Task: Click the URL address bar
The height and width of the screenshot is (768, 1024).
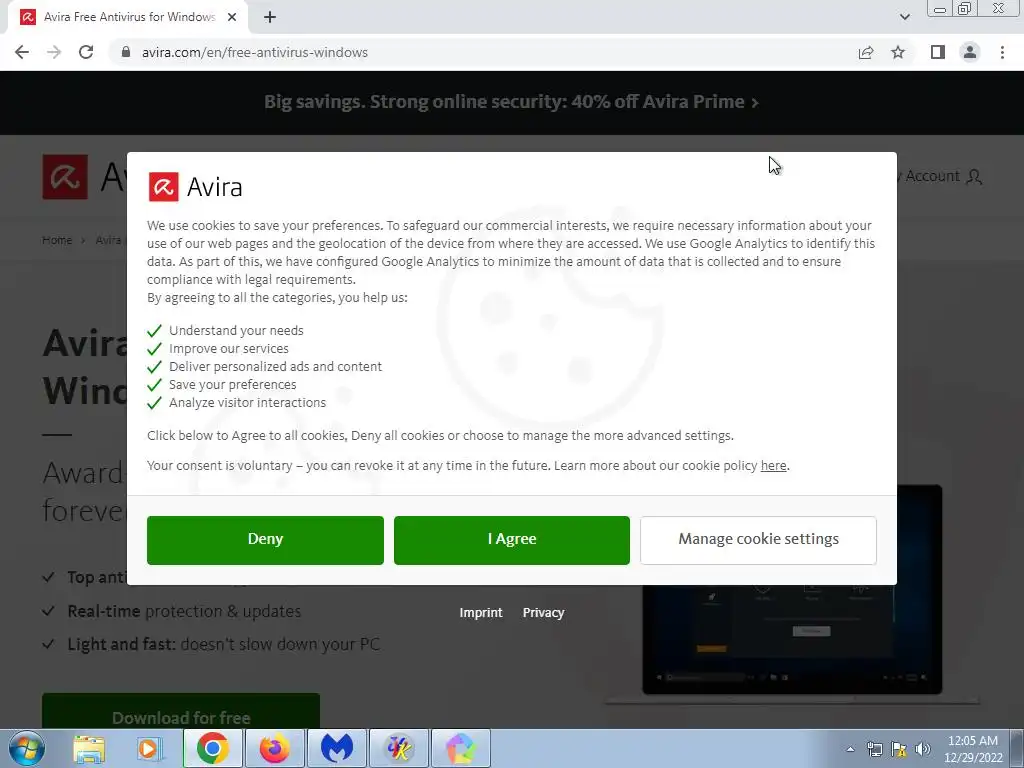Action: tap(483, 52)
